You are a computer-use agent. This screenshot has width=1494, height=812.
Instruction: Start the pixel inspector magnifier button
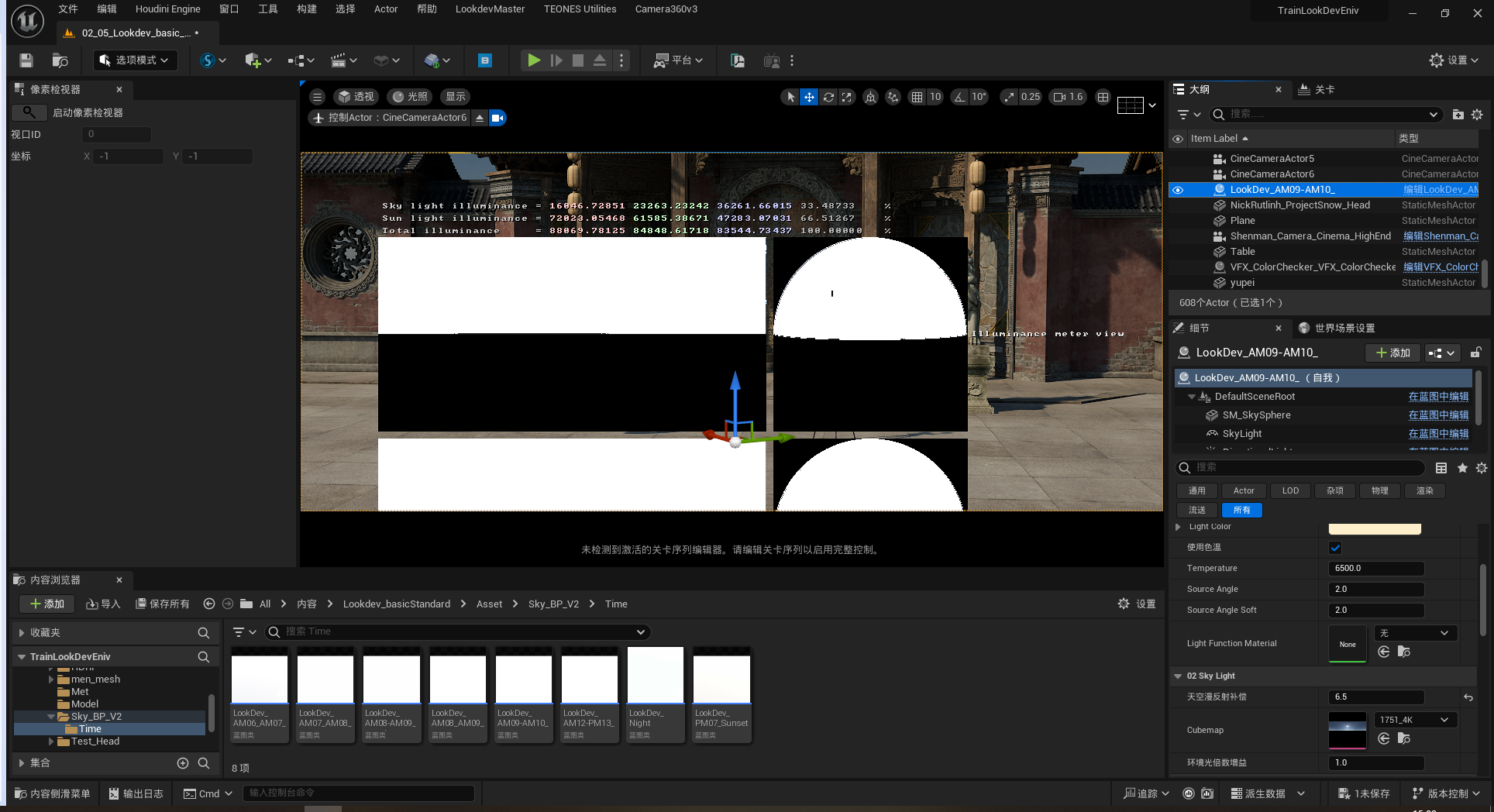tap(29, 112)
